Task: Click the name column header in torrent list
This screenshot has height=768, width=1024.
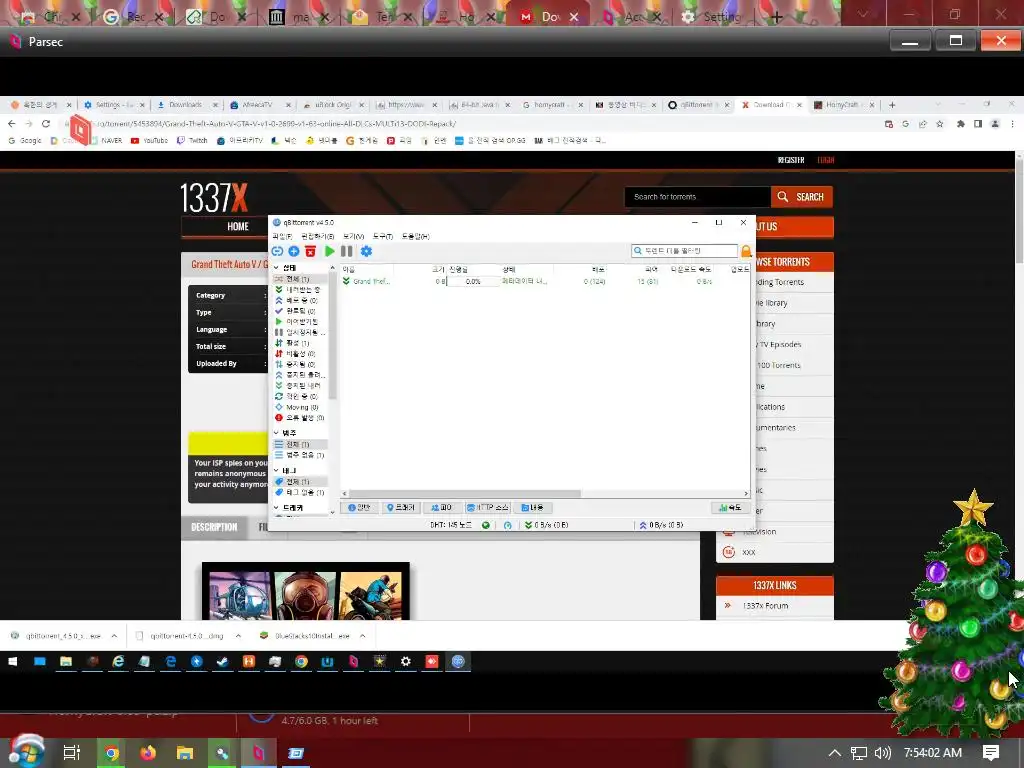Action: point(367,269)
